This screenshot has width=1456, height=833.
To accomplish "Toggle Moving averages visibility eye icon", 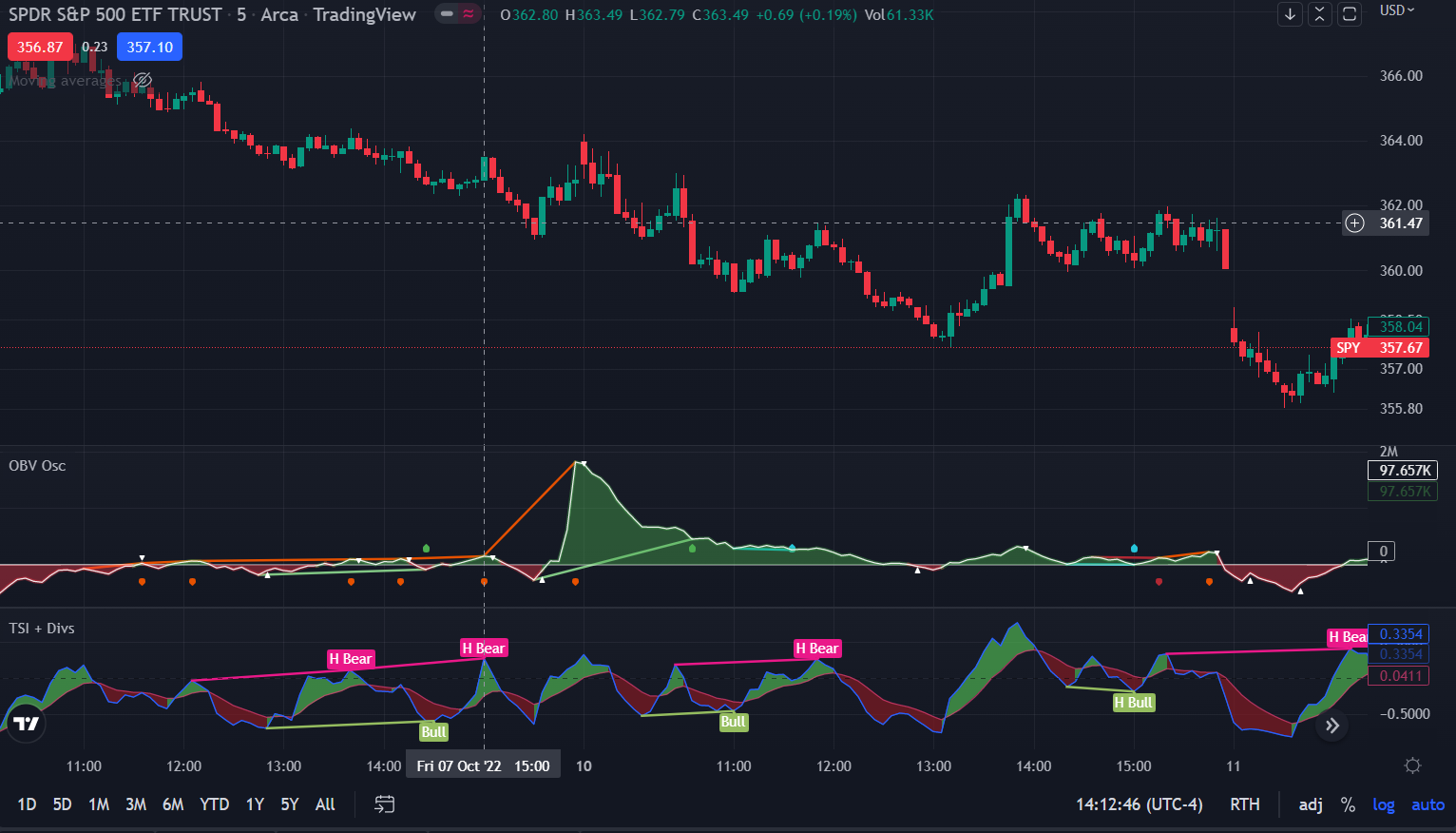I will click(143, 80).
